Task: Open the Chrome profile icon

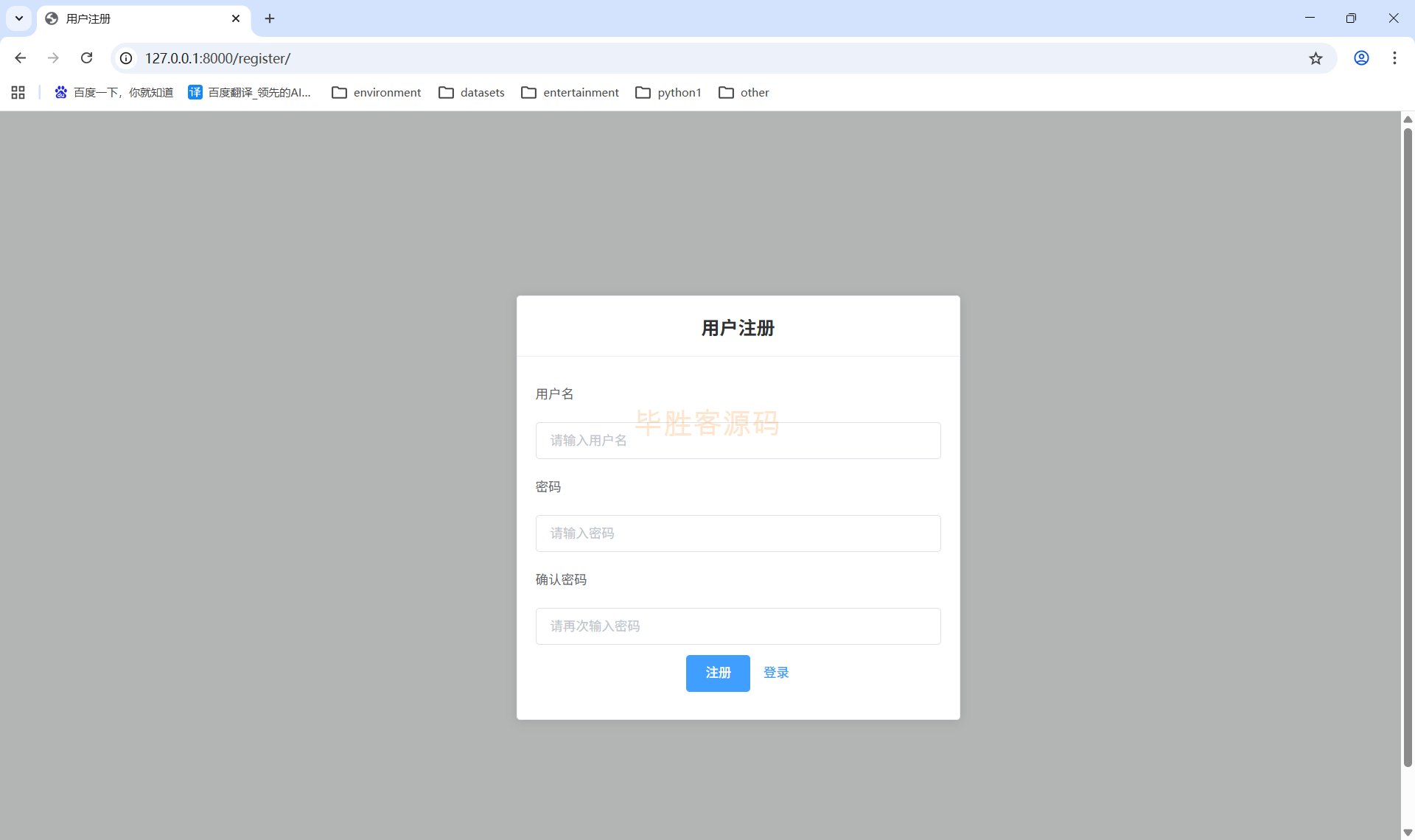Action: [x=1361, y=58]
